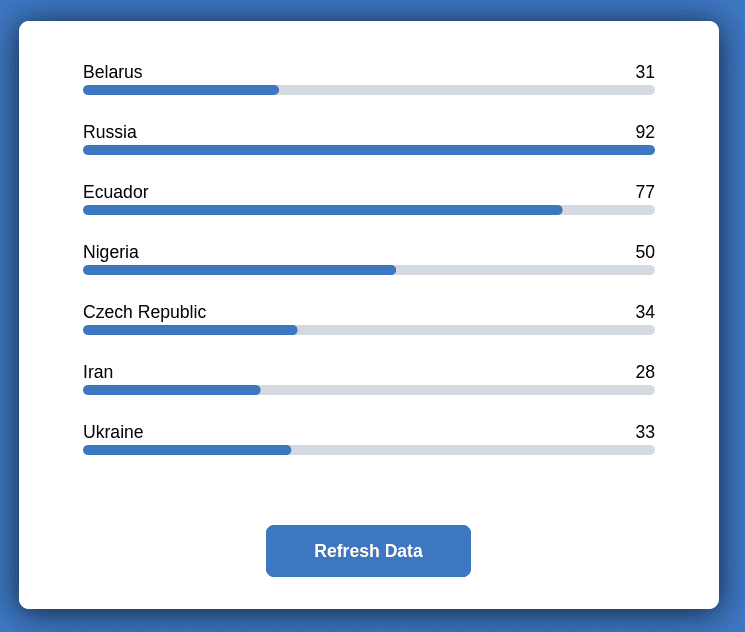Click the Refresh Data button
The image size is (745, 632).
[368, 551]
